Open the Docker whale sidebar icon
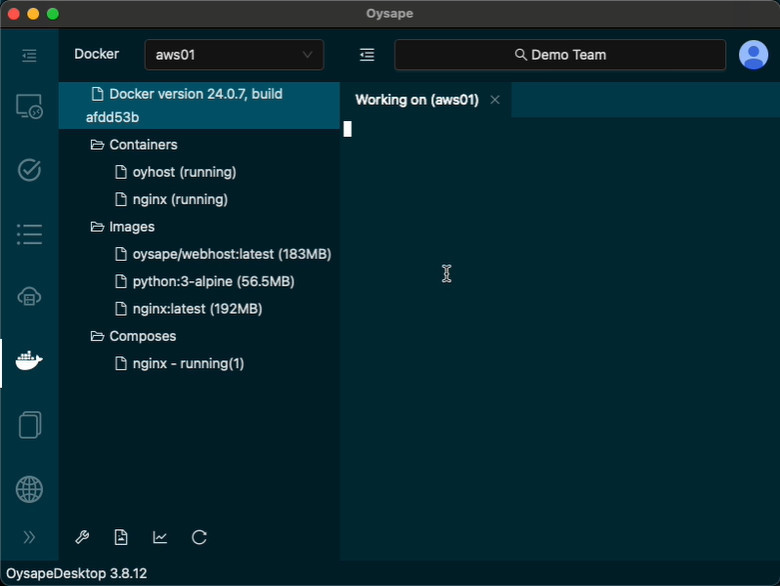This screenshot has width=780, height=586. point(29,361)
